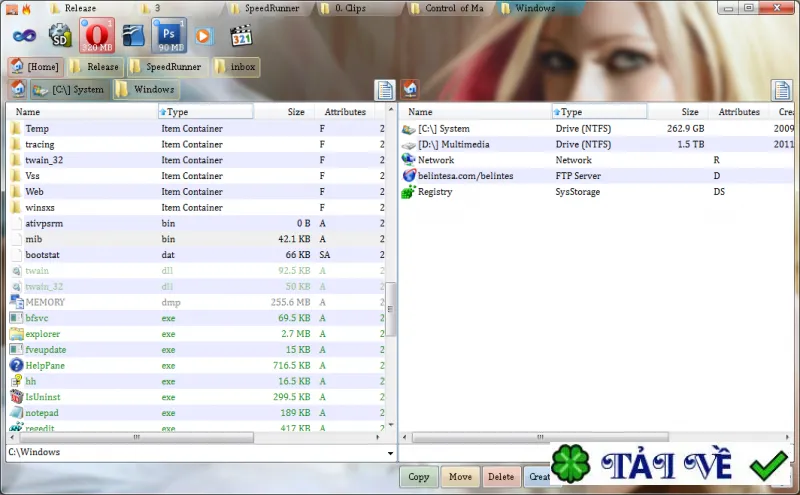
Task: Open the Photoshop shortcut icon
Action: (x=169, y=35)
